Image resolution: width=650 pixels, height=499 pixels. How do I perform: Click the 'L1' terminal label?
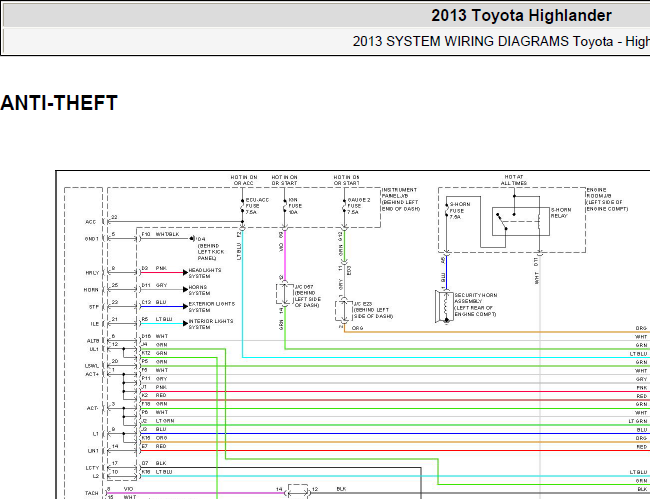[x=96, y=434]
